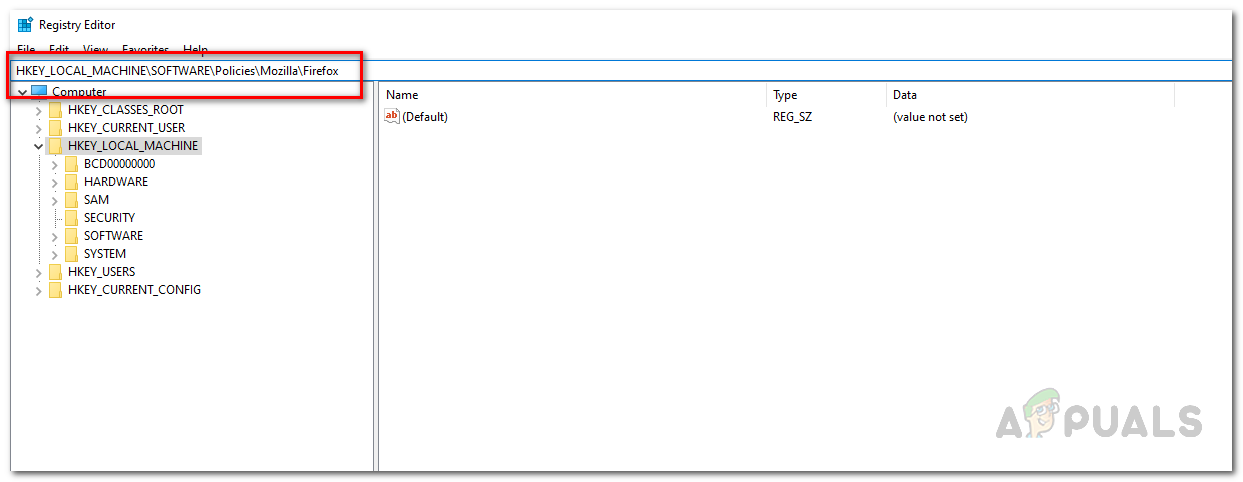Expand HKEY_CURRENT_USER chevron
The image size is (1243, 482).
[38, 128]
